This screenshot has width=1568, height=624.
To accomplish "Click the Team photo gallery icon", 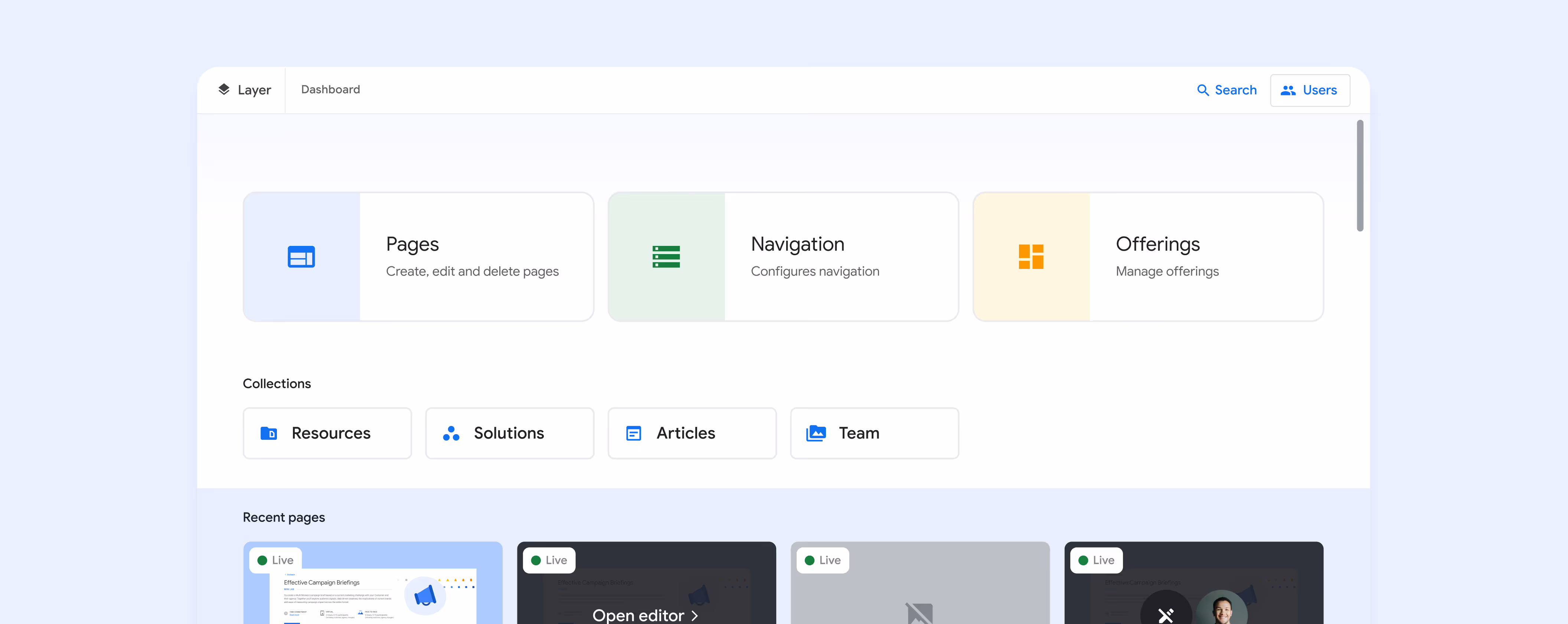I will click(816, 433).
